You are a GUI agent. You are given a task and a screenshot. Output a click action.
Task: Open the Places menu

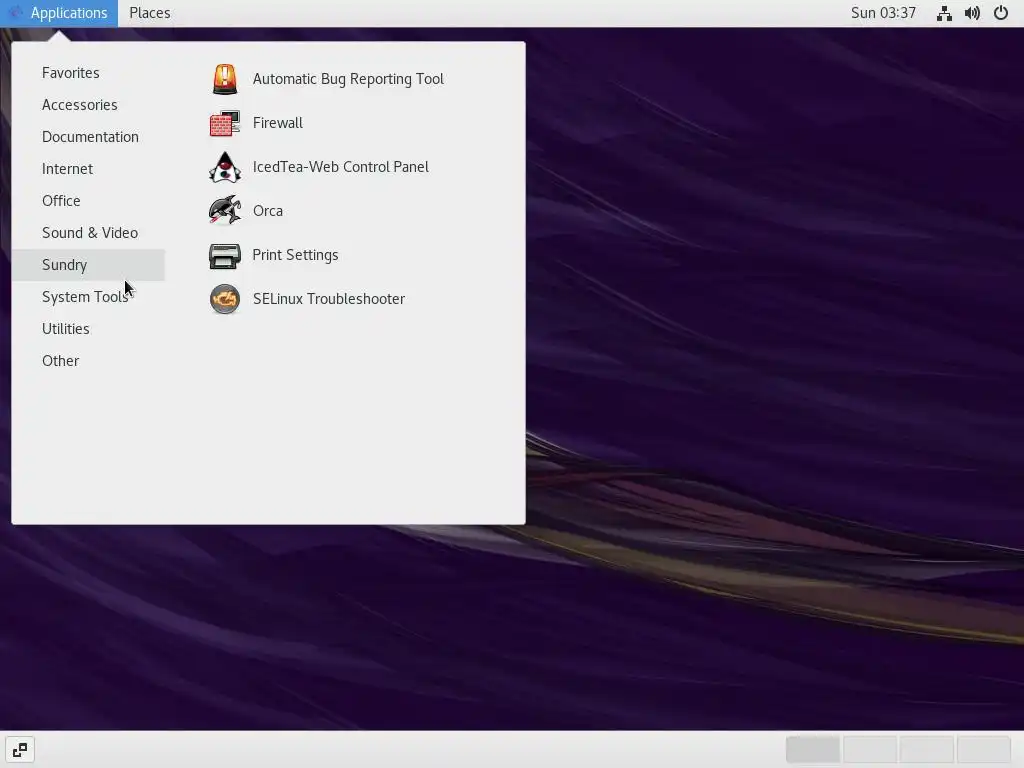click(150, 13)
